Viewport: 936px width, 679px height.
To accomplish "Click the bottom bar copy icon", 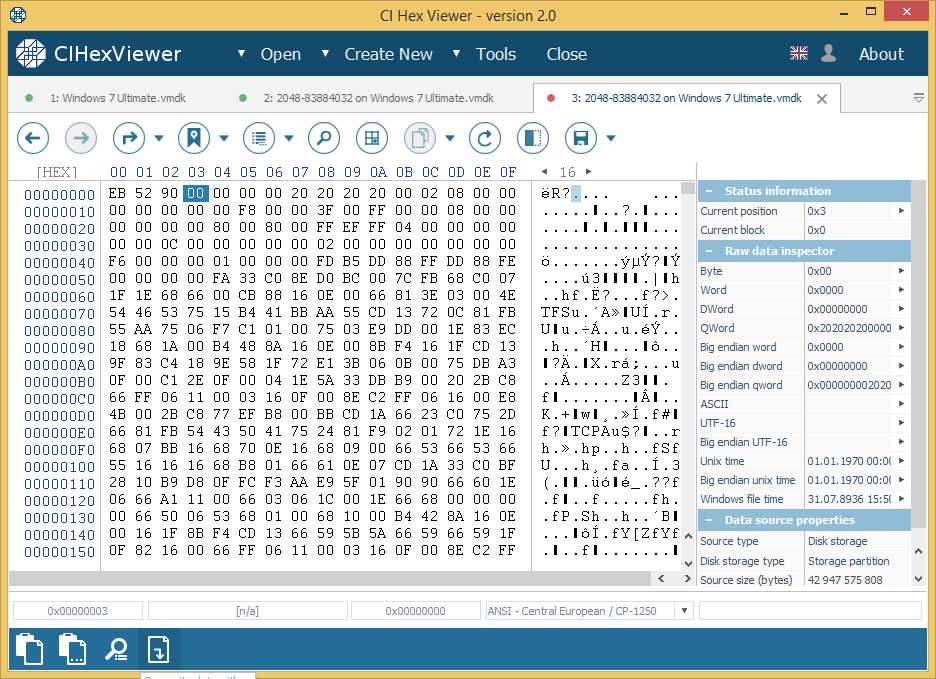I will coord(29,649).
